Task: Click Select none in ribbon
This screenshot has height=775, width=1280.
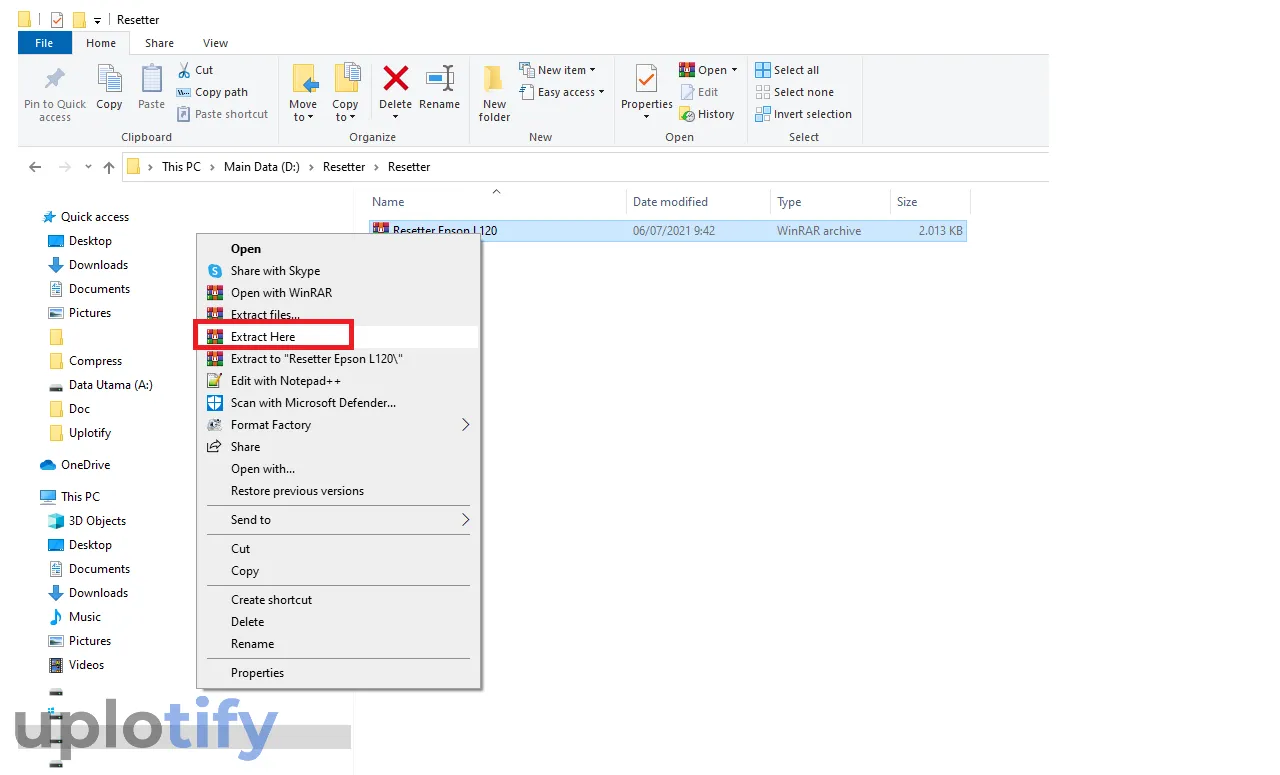Action: (794, 92)
